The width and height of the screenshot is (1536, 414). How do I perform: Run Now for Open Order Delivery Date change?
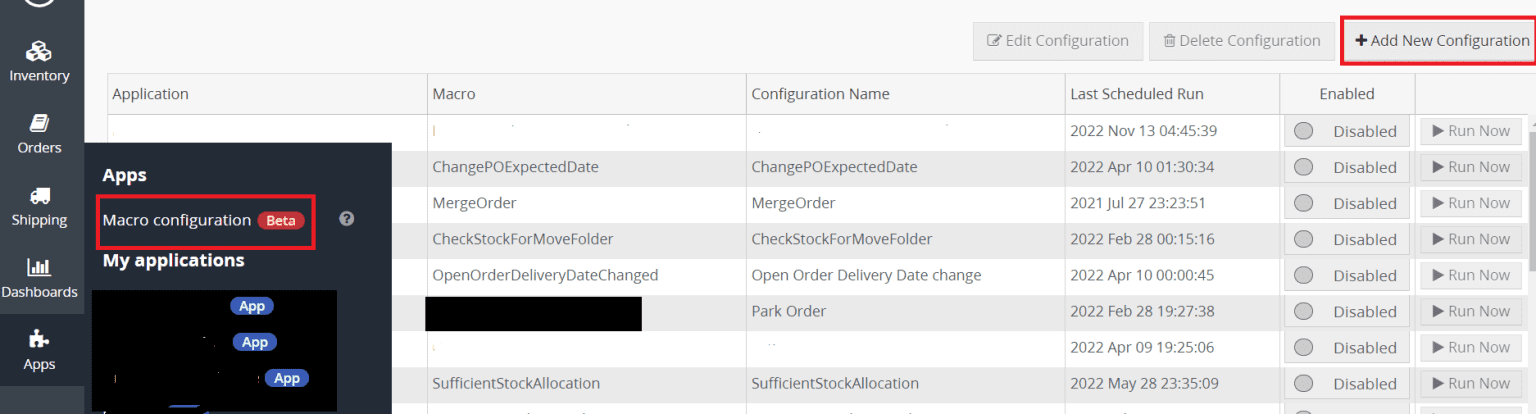[1471, 275]
